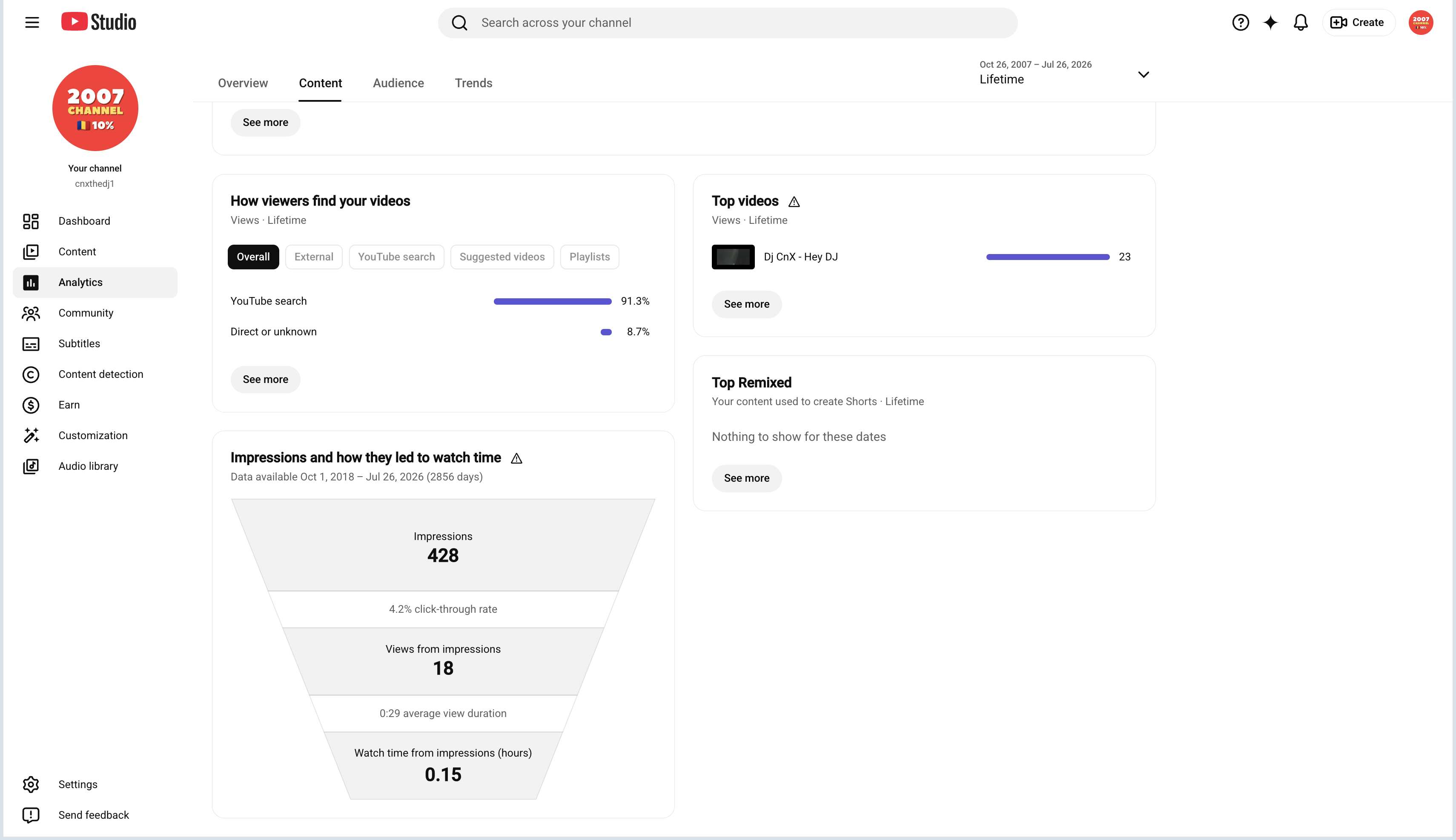1456x840 pixels.
Task: Click the search magnifier icon
Action: (x=459, y=23)
